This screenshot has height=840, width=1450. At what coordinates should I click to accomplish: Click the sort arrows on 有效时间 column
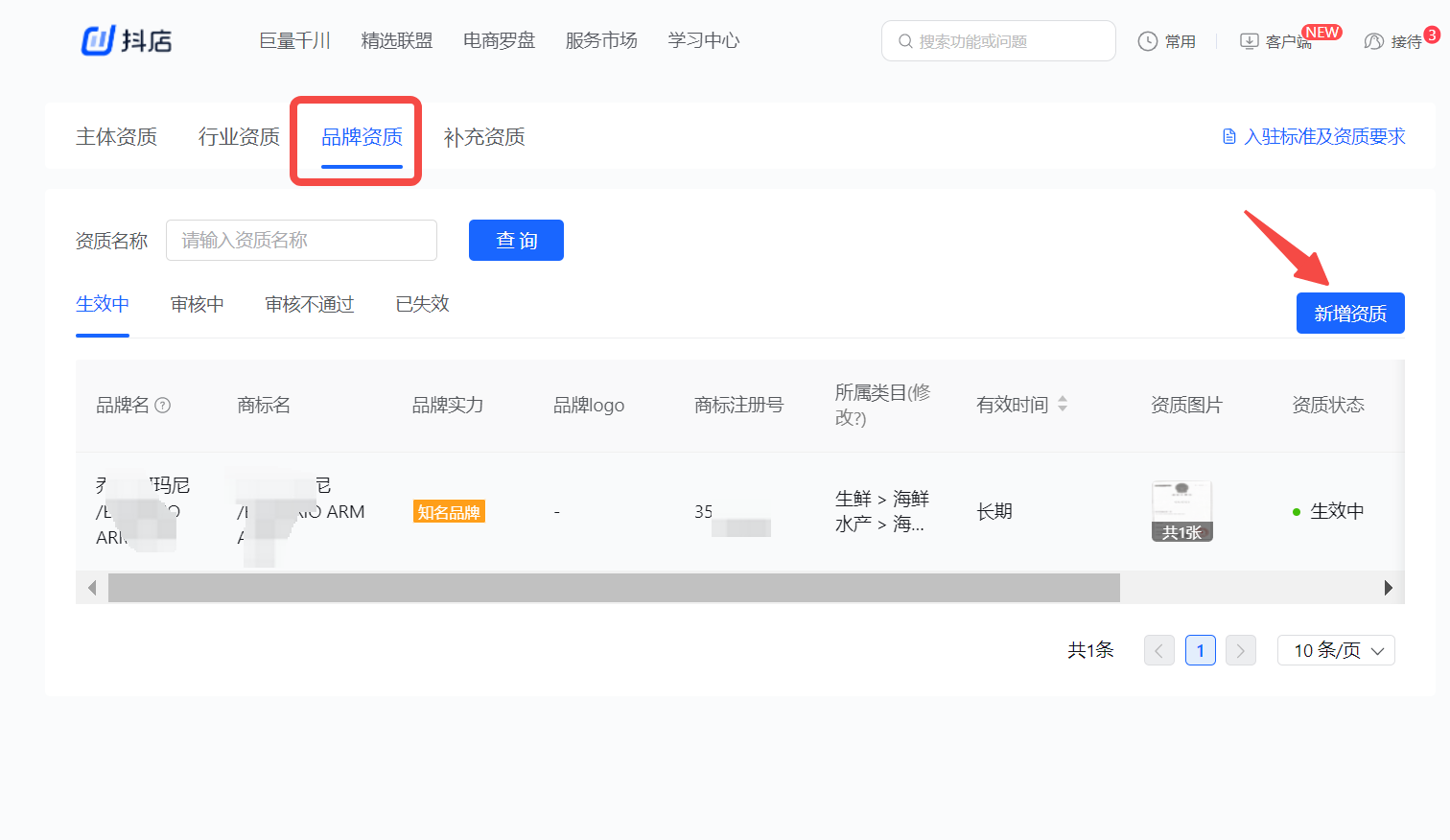click(1063, 404)
